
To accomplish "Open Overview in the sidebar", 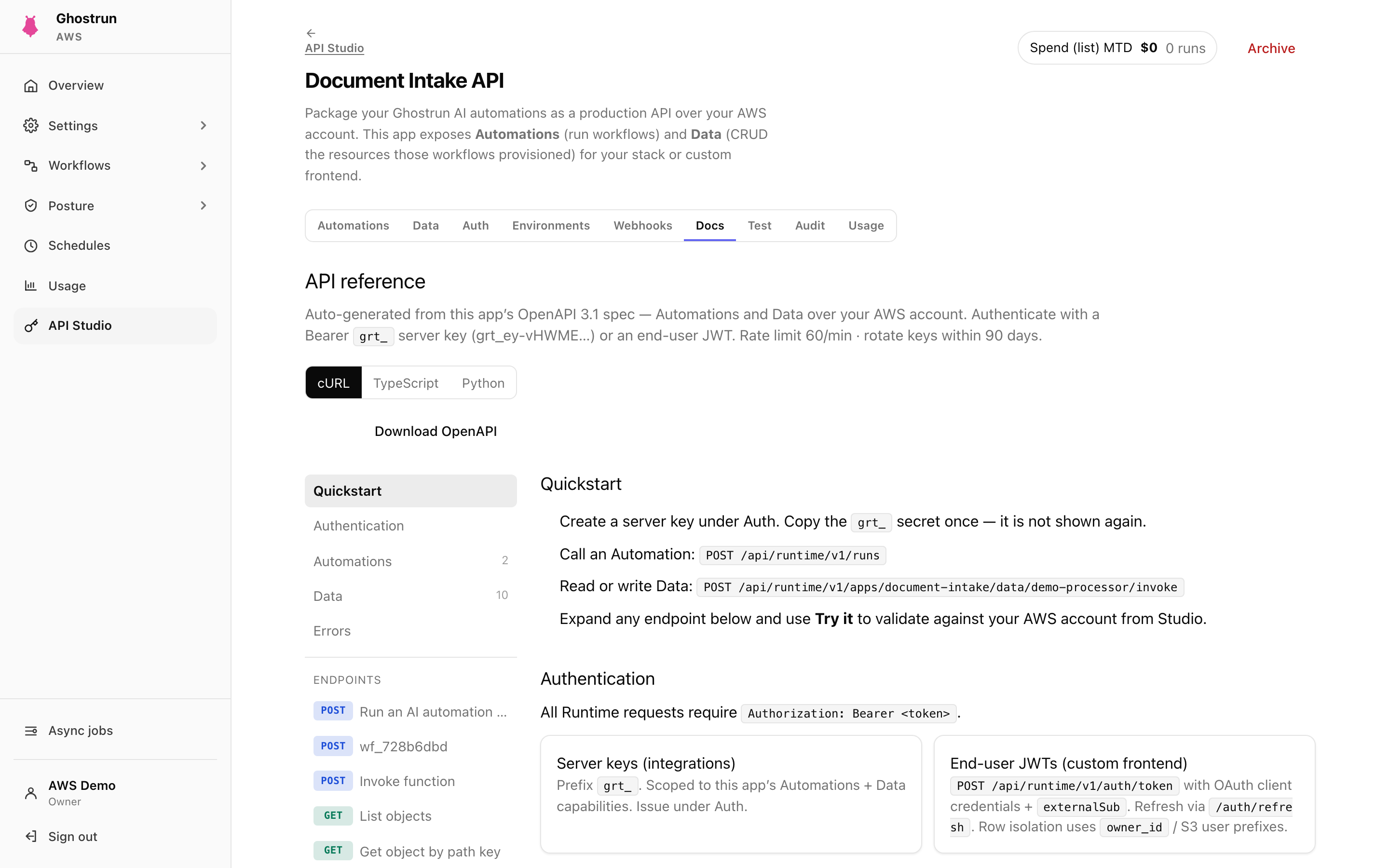I will tap(115, 85).
